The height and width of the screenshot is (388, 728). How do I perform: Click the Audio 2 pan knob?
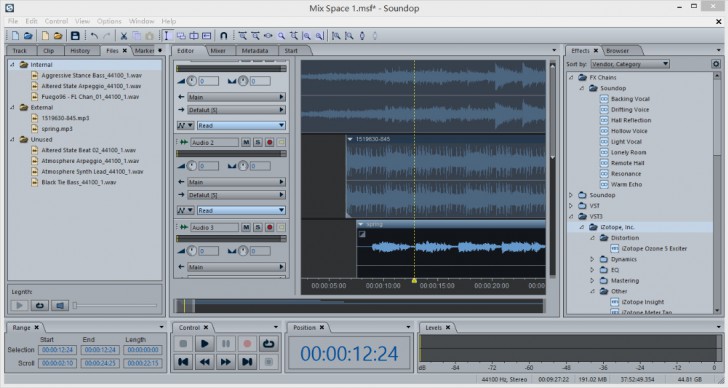pos(243,166)
